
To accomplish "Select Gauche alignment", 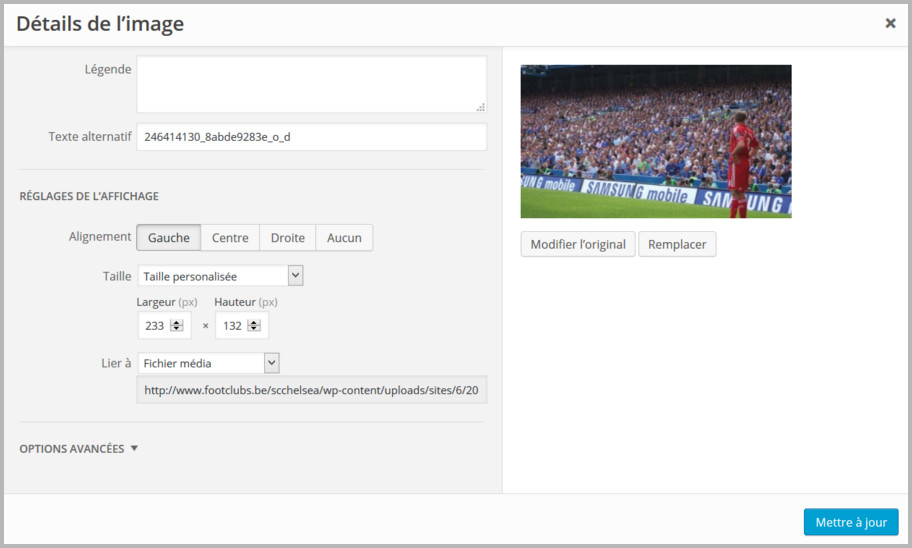I will [169, 237].
